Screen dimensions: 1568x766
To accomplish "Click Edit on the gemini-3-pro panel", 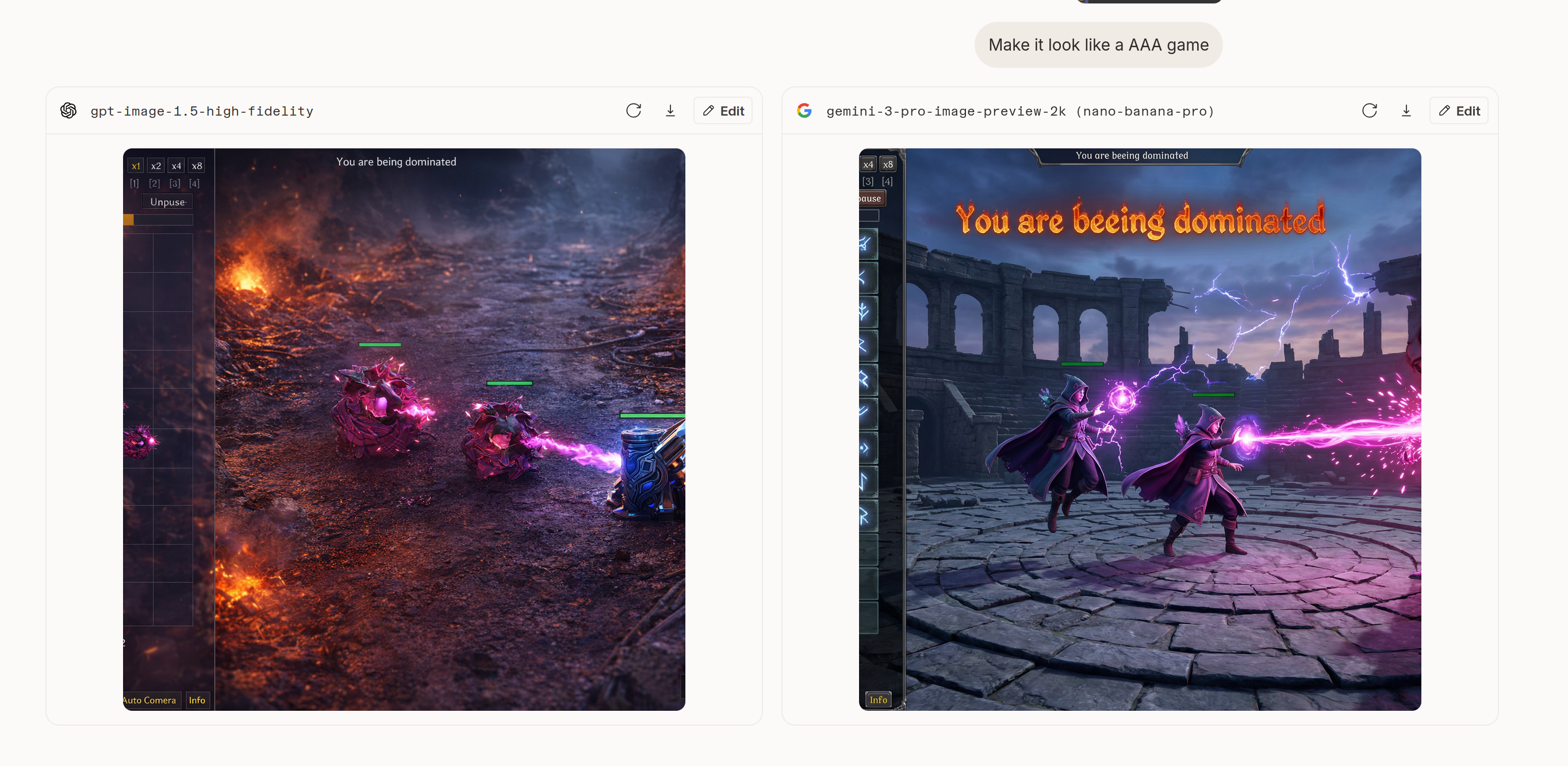I will click(1459, 111).
